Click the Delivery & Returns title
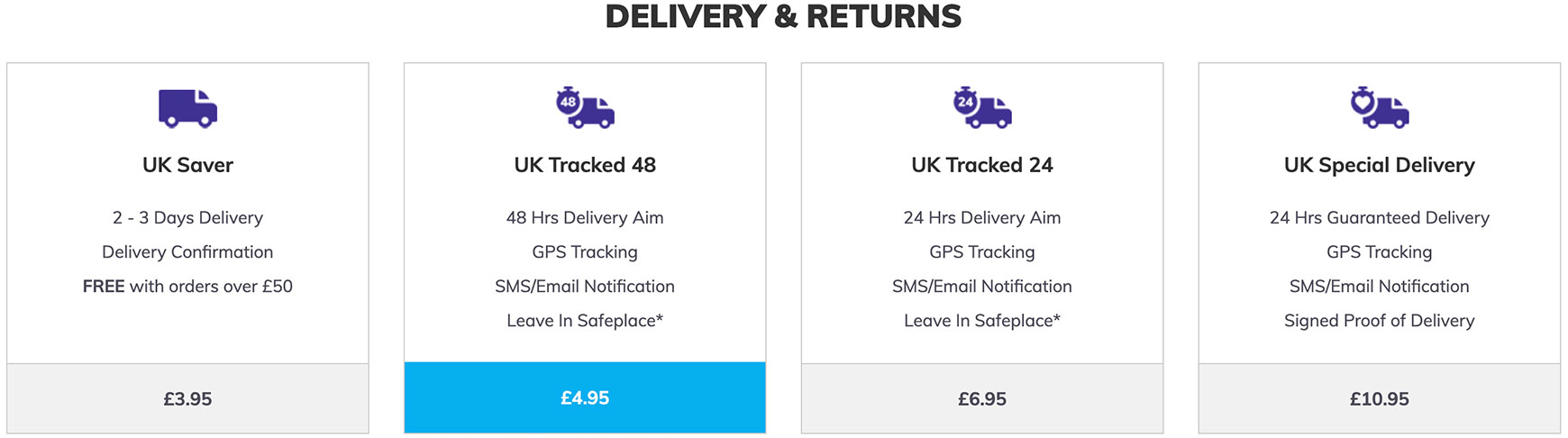 coord(784,16)
